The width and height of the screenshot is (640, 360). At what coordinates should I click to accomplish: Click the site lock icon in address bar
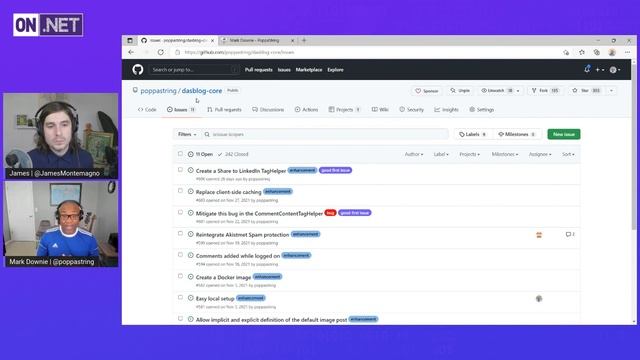click(x=178, y=52)
